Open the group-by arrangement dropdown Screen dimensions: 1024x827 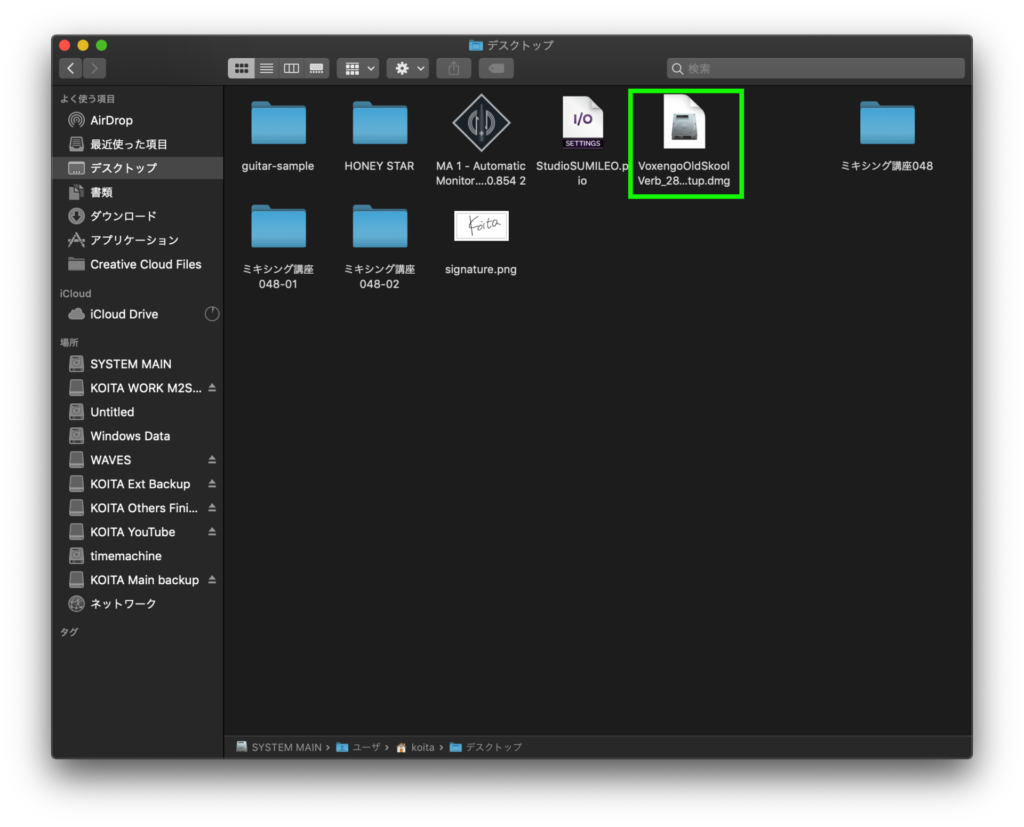pos(357,68)
